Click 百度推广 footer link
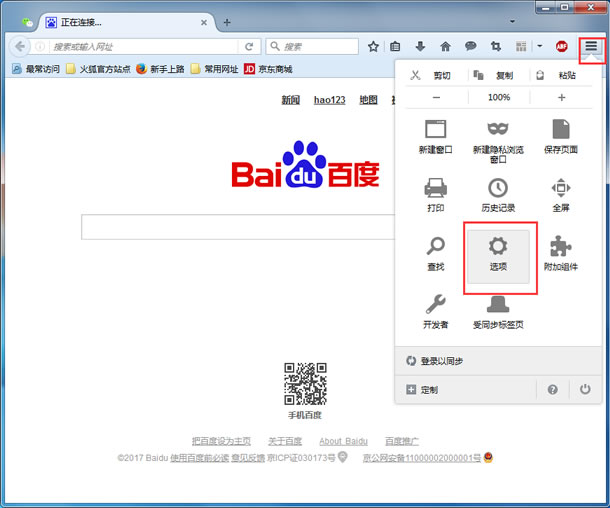 402,441
